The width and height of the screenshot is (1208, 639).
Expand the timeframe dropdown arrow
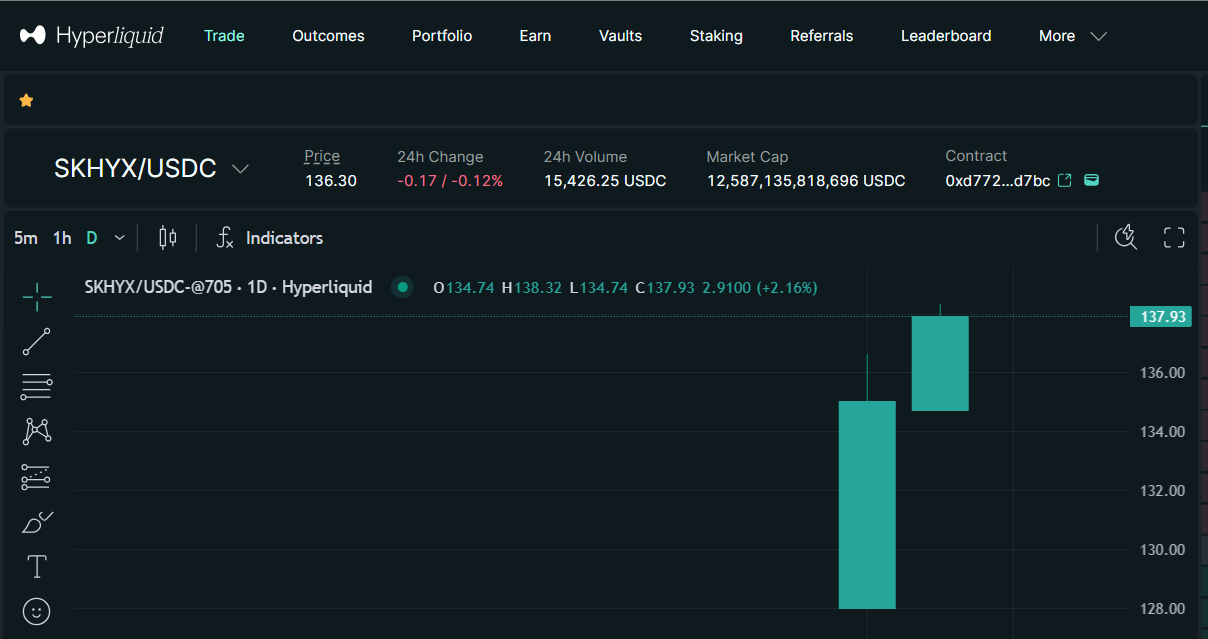pos(120,238)
